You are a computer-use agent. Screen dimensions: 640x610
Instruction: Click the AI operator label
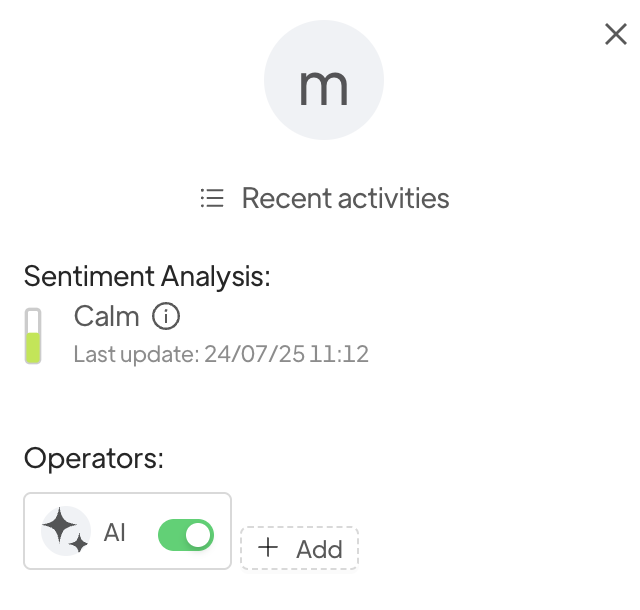[115, 532]
